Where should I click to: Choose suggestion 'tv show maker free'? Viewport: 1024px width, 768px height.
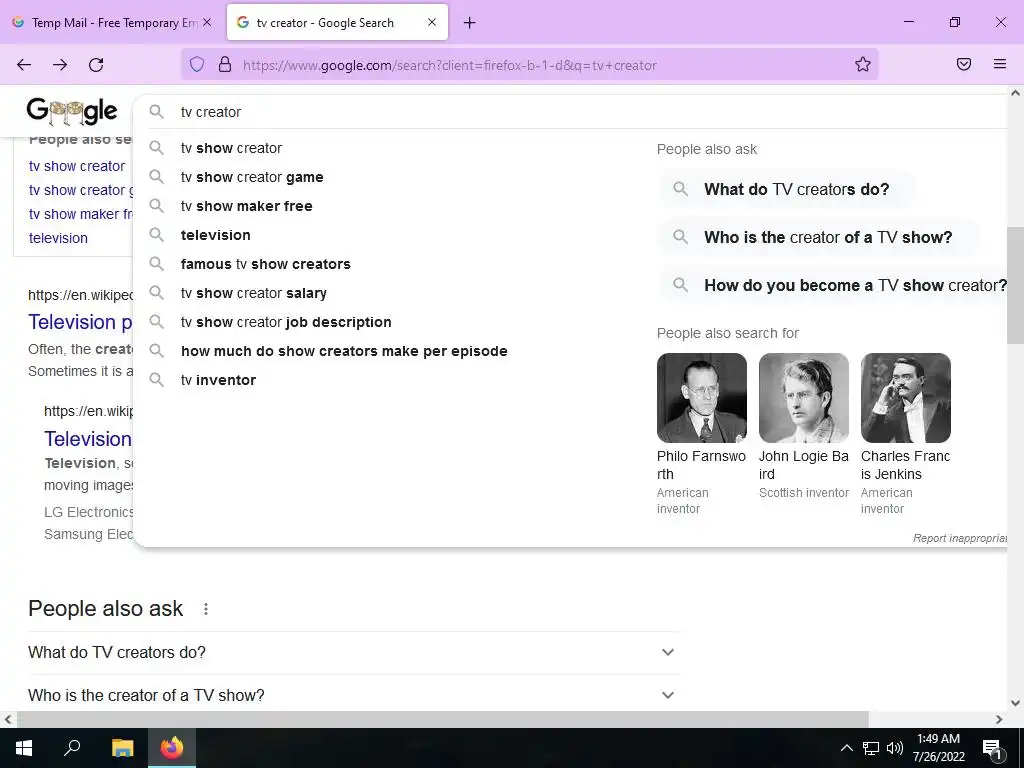tap(246, 206)
